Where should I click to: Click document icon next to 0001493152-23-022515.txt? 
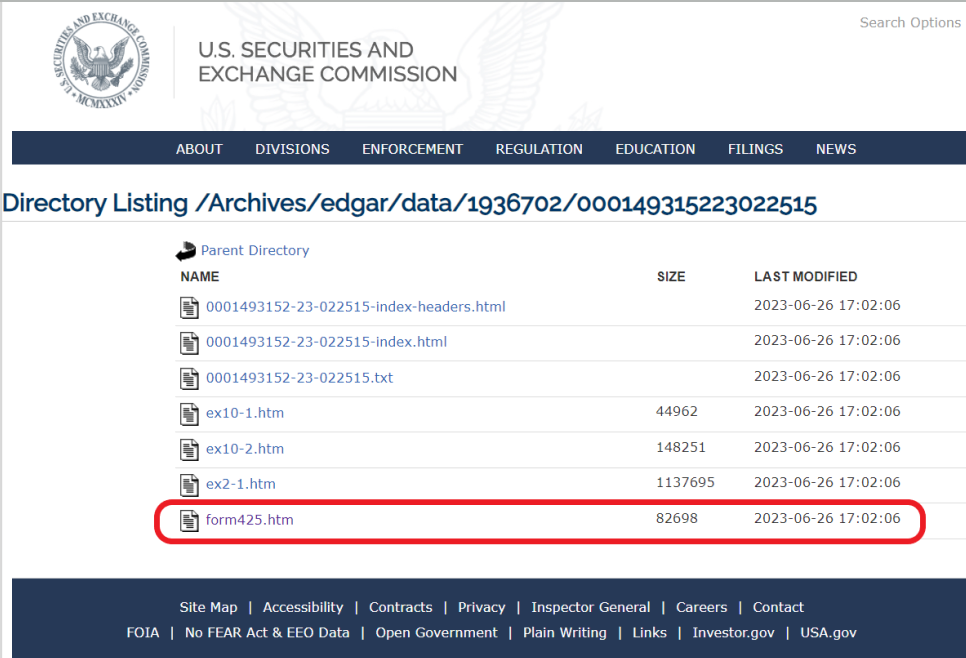pos(189,378)
